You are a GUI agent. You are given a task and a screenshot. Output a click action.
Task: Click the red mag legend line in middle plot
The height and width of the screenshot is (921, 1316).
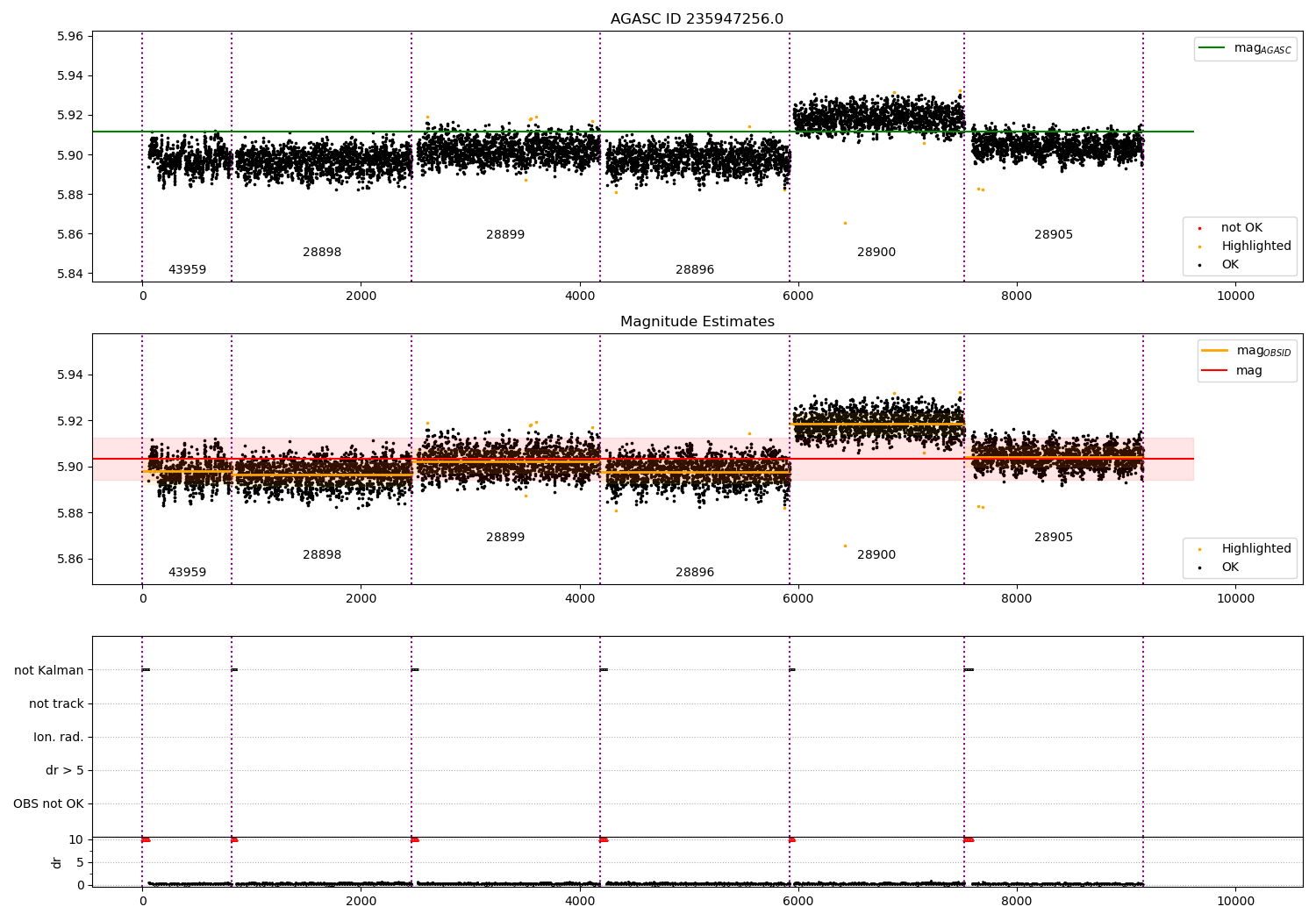pos(1214,370)
